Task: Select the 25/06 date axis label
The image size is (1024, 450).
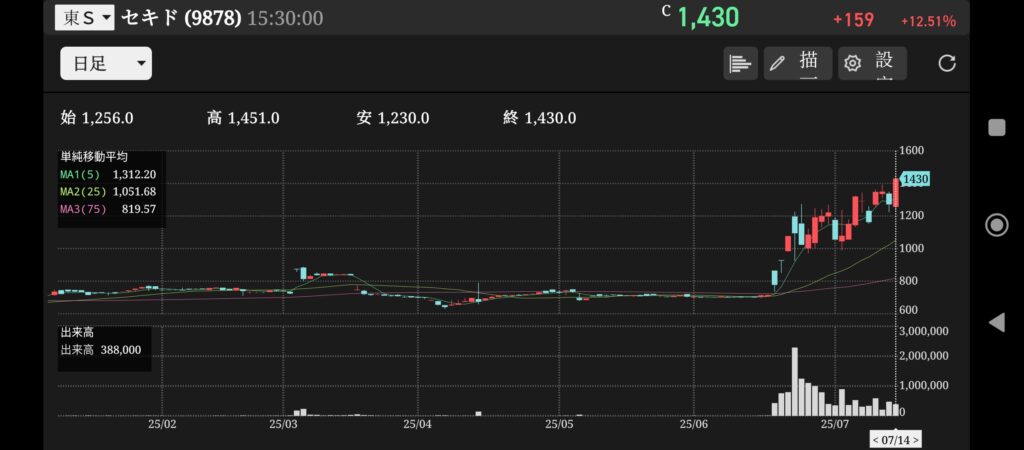Action: point(696,424)
